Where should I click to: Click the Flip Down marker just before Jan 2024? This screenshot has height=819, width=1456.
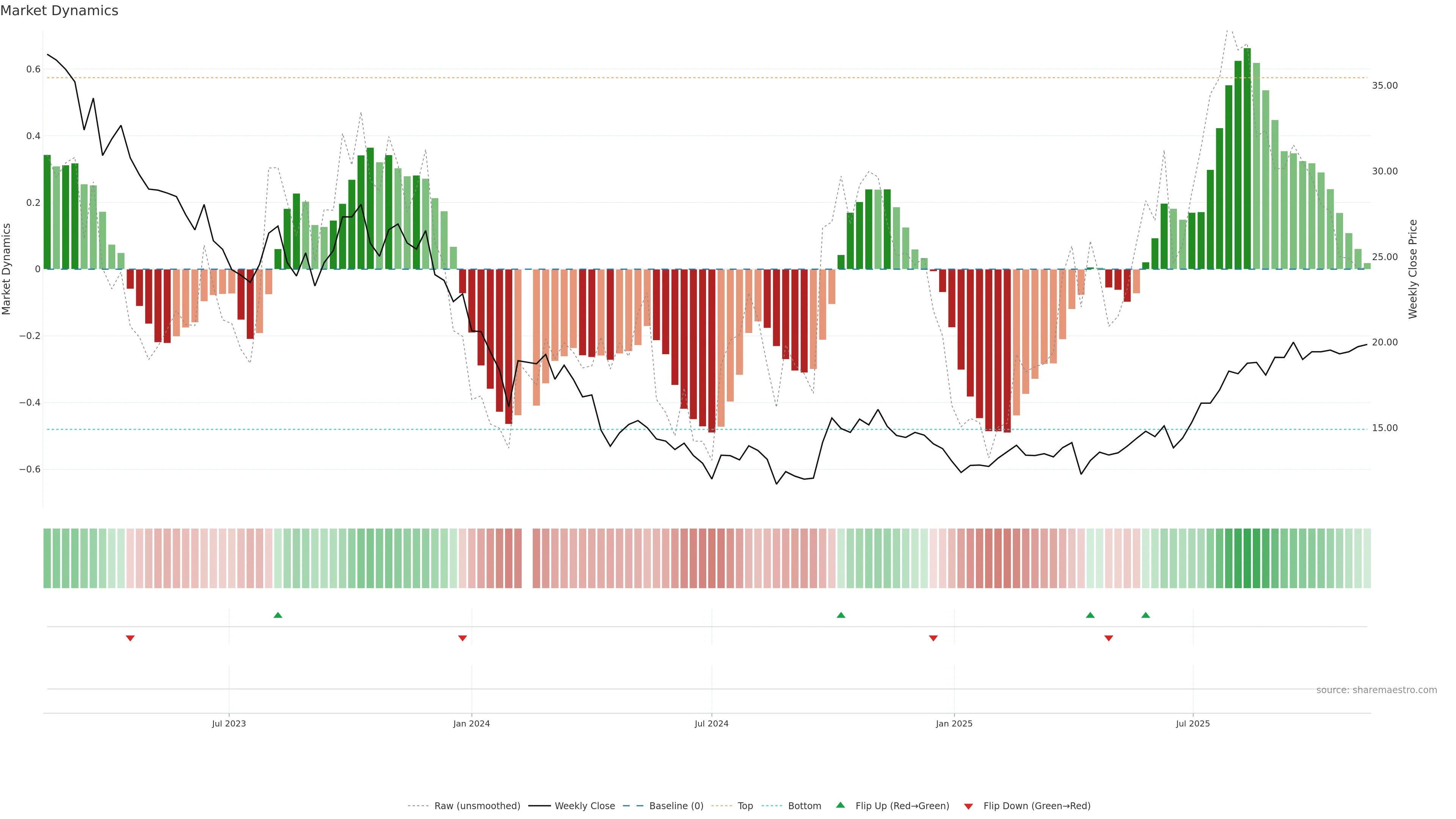pyautogui.click(x=462, y=638)
